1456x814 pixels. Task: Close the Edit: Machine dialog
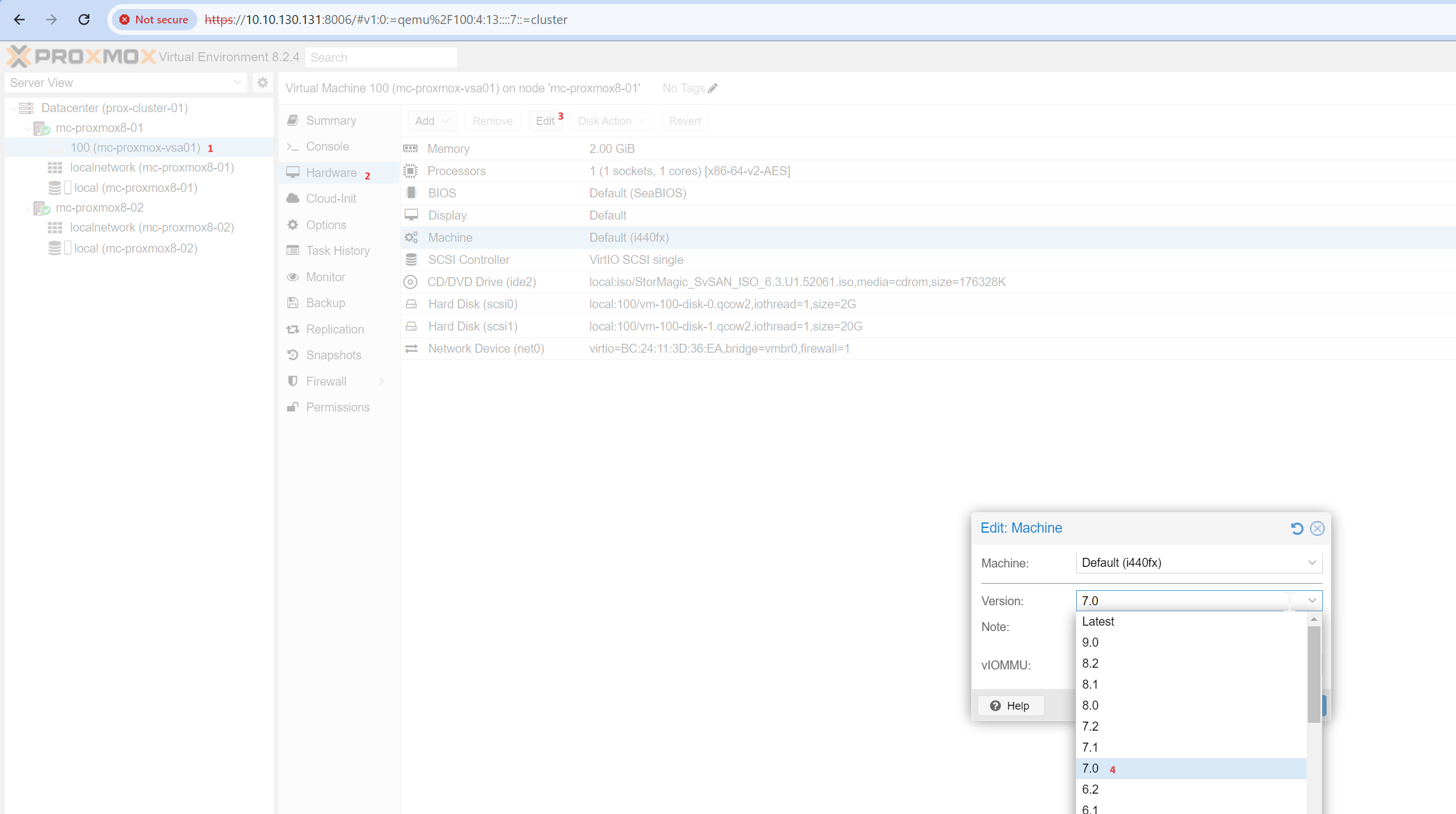click(1317, 528)
